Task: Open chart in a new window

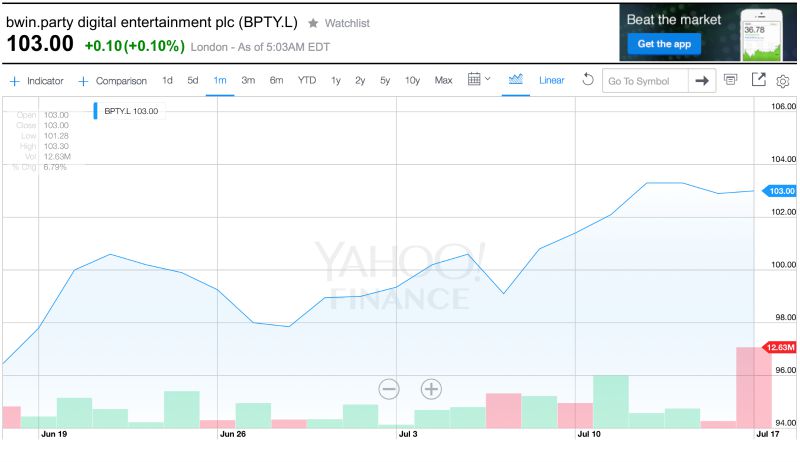Action: coord(758,80)
